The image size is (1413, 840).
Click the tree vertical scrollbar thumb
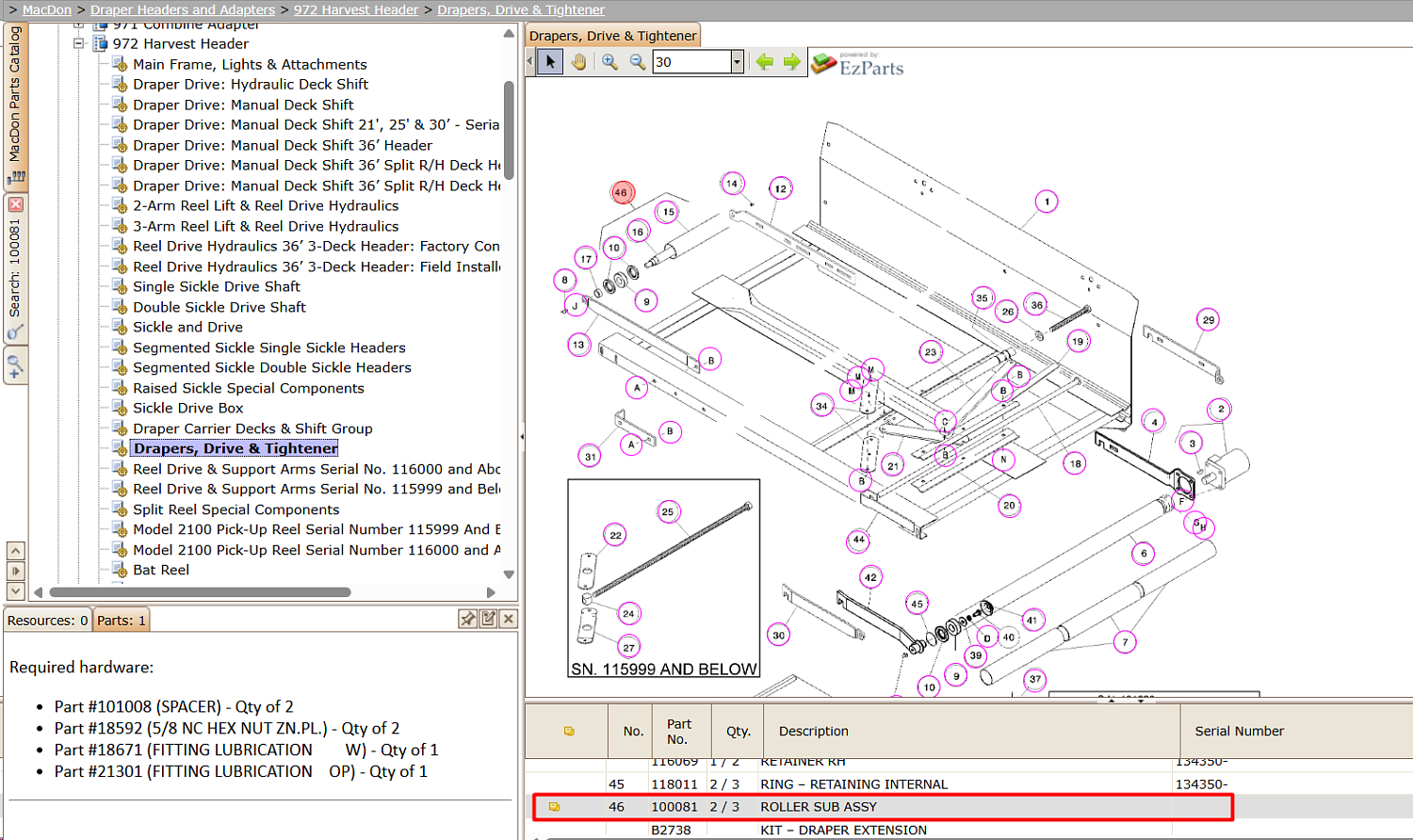tap(509, 130)
